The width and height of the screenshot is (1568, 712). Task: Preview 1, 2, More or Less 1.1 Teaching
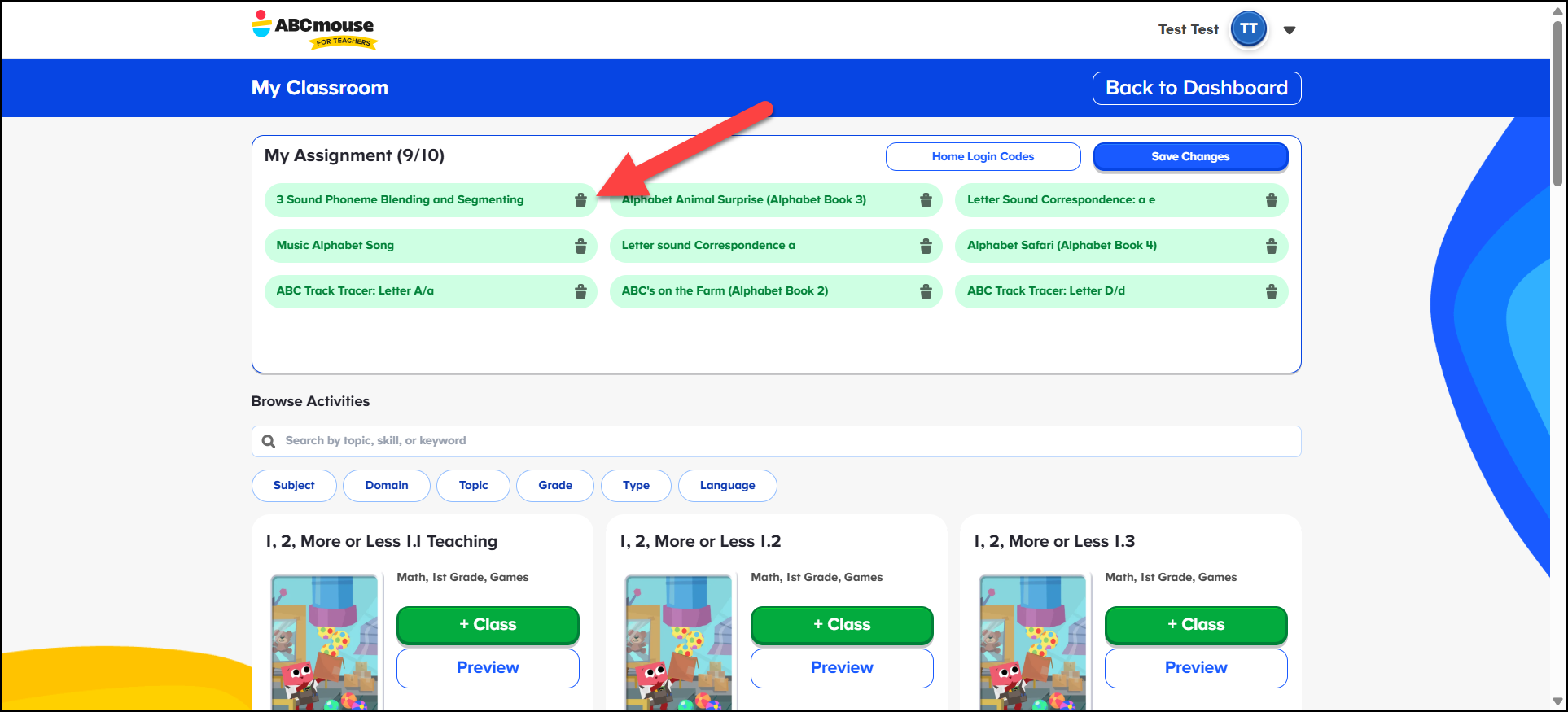click(488, 668)
